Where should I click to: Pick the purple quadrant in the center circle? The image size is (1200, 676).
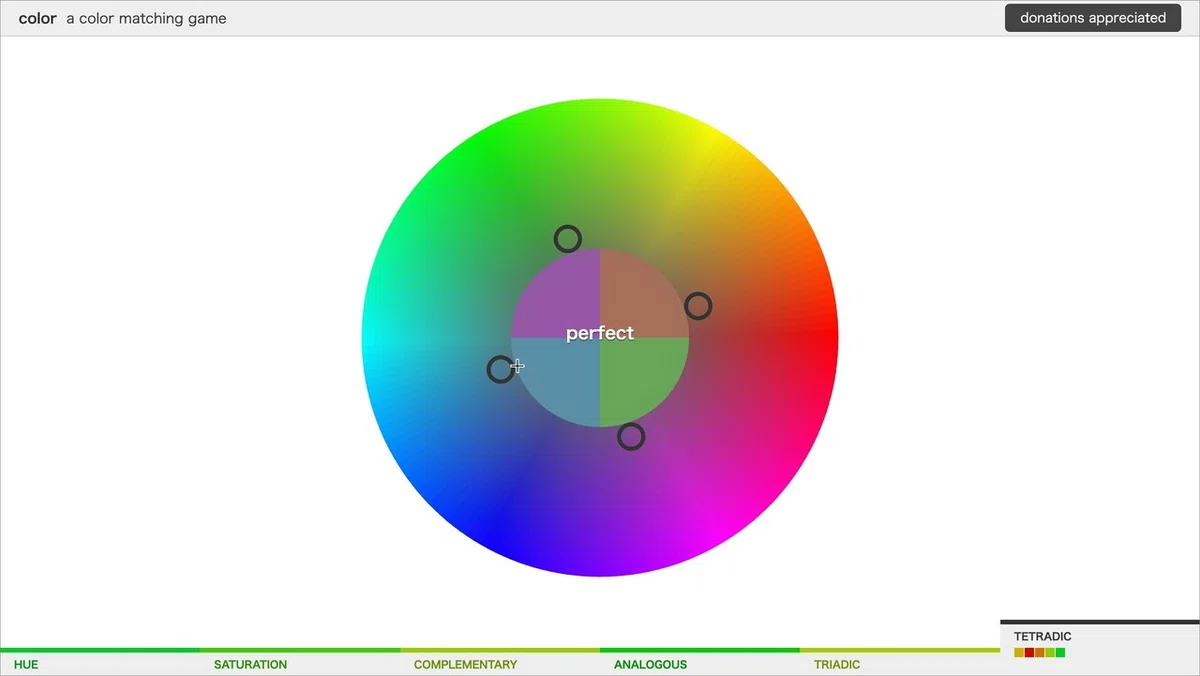tap(556, 294)
